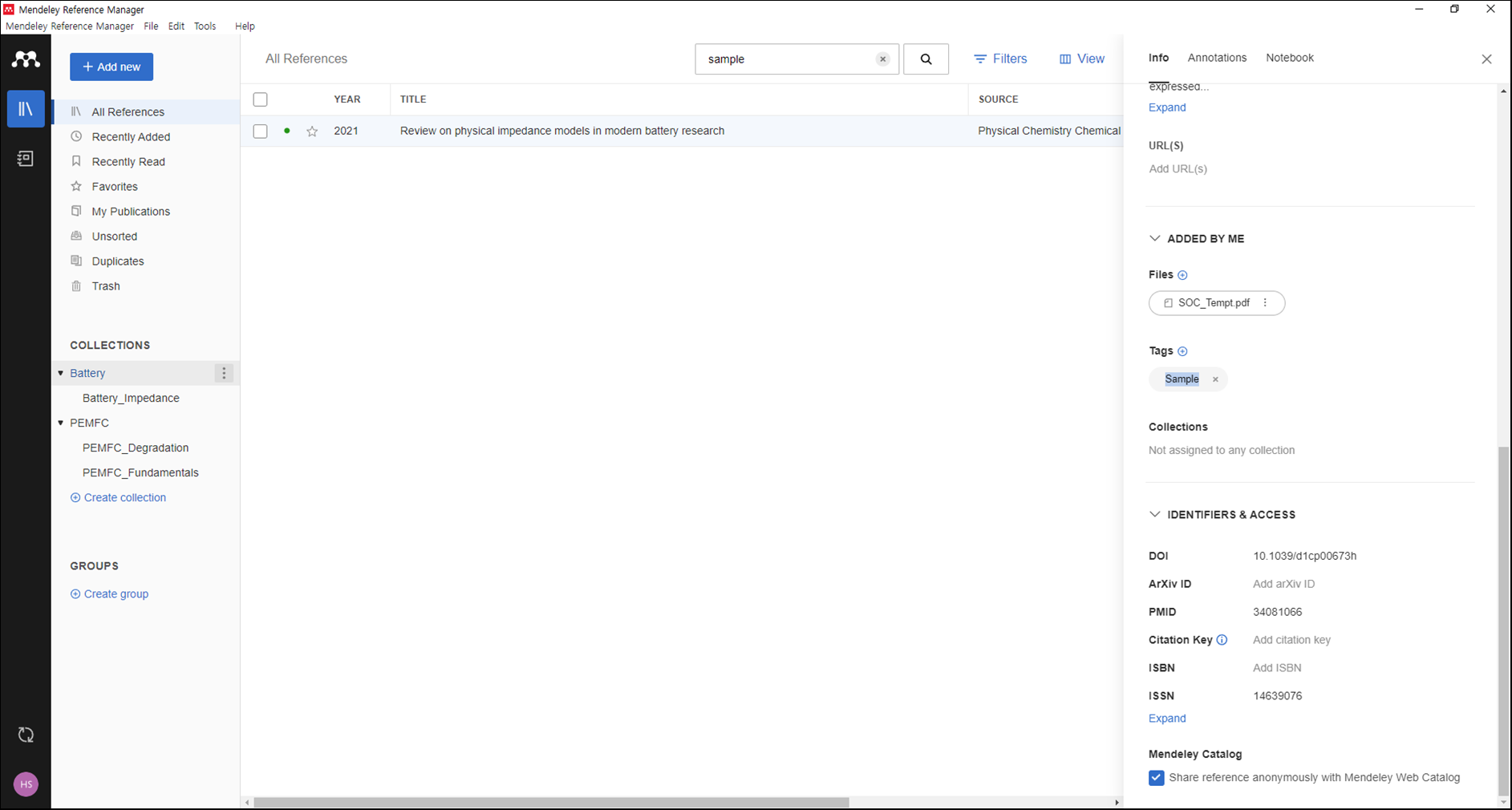Open Battery collection three-dot menu

point(224,373)
